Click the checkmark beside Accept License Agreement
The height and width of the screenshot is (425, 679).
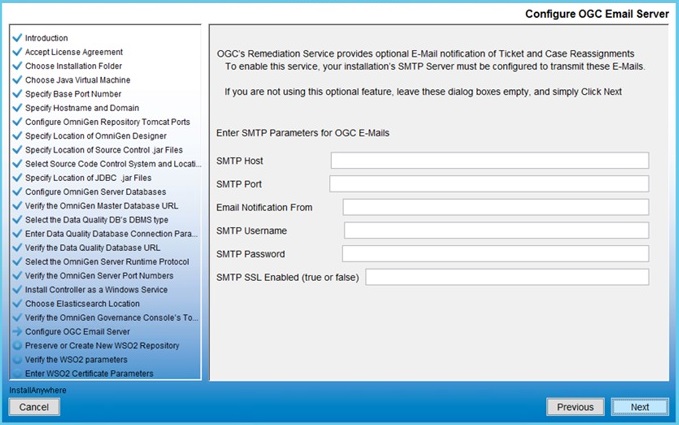coord(17,52)
